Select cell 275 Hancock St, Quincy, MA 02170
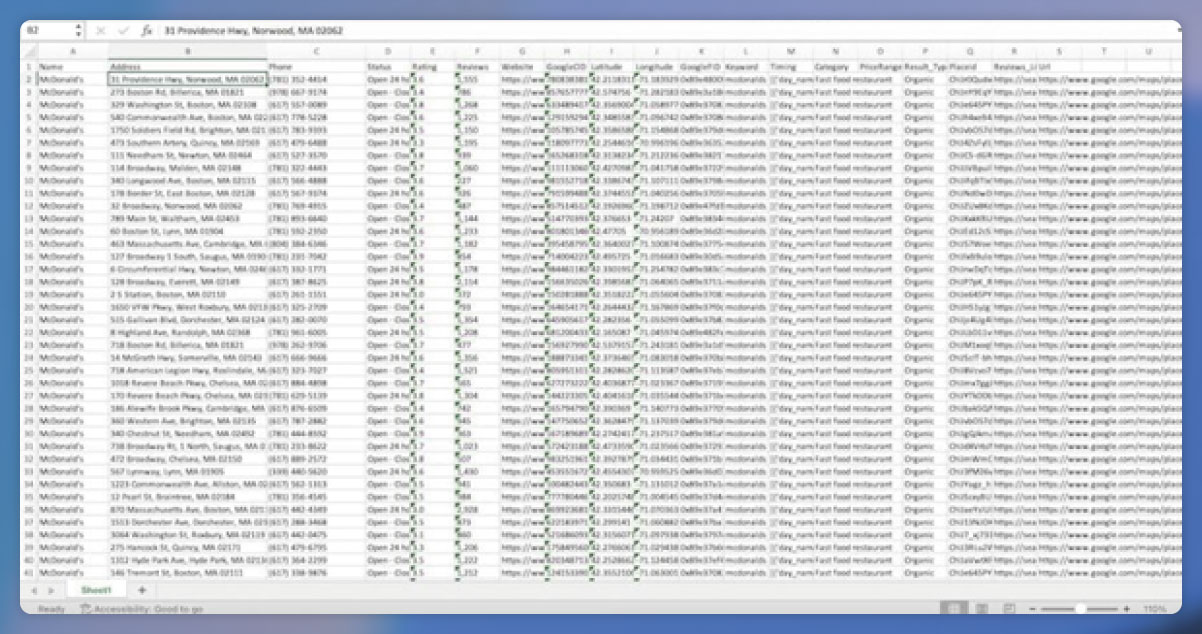Screen dimensions: 1202x634 [186, 548]
